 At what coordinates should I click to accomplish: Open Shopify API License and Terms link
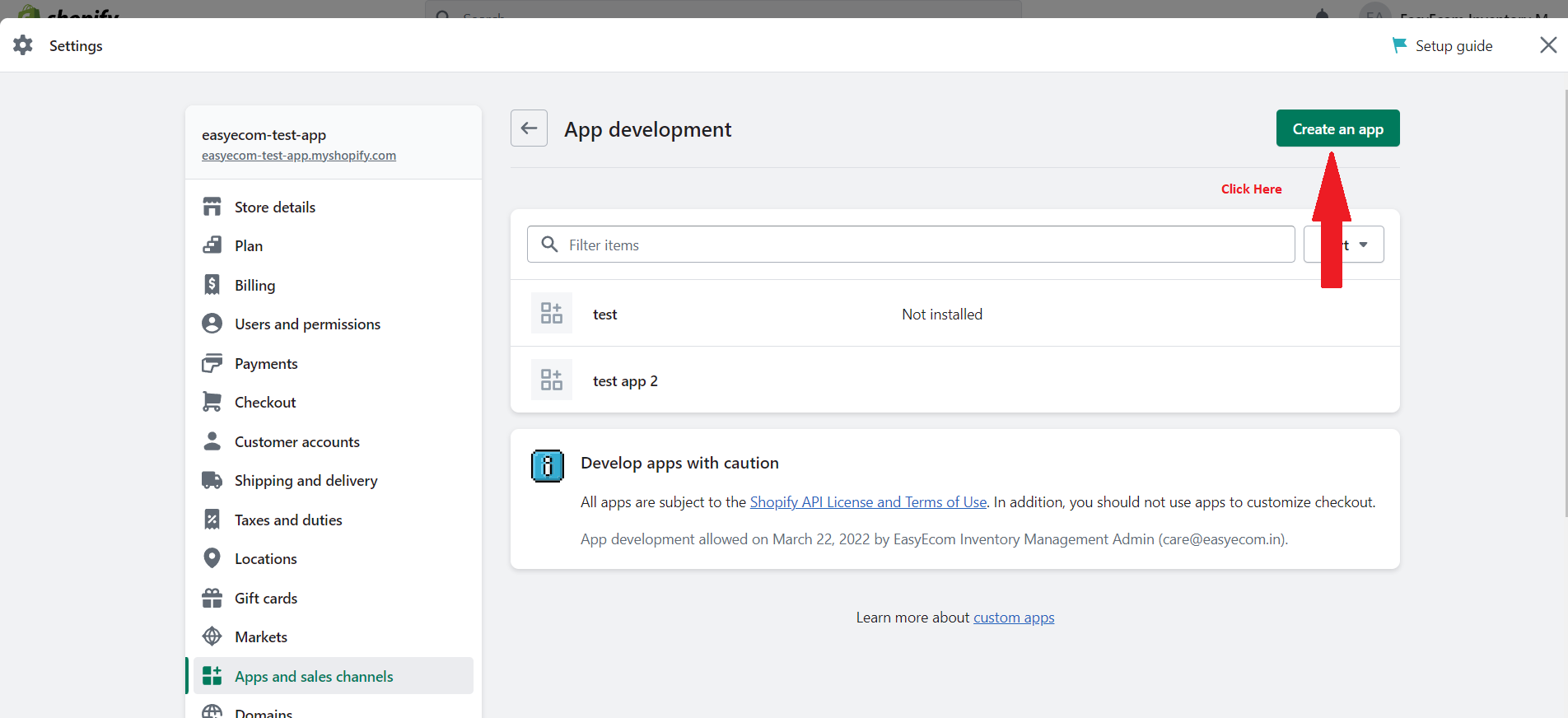click(868, 501)
